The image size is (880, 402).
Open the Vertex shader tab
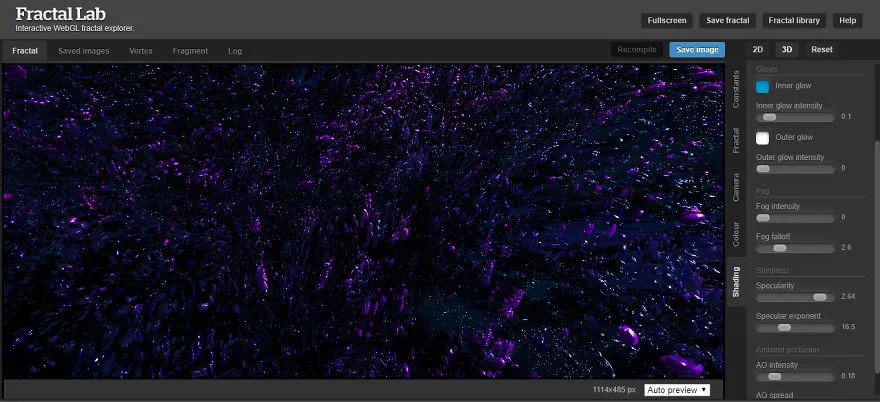coord(141,51)
